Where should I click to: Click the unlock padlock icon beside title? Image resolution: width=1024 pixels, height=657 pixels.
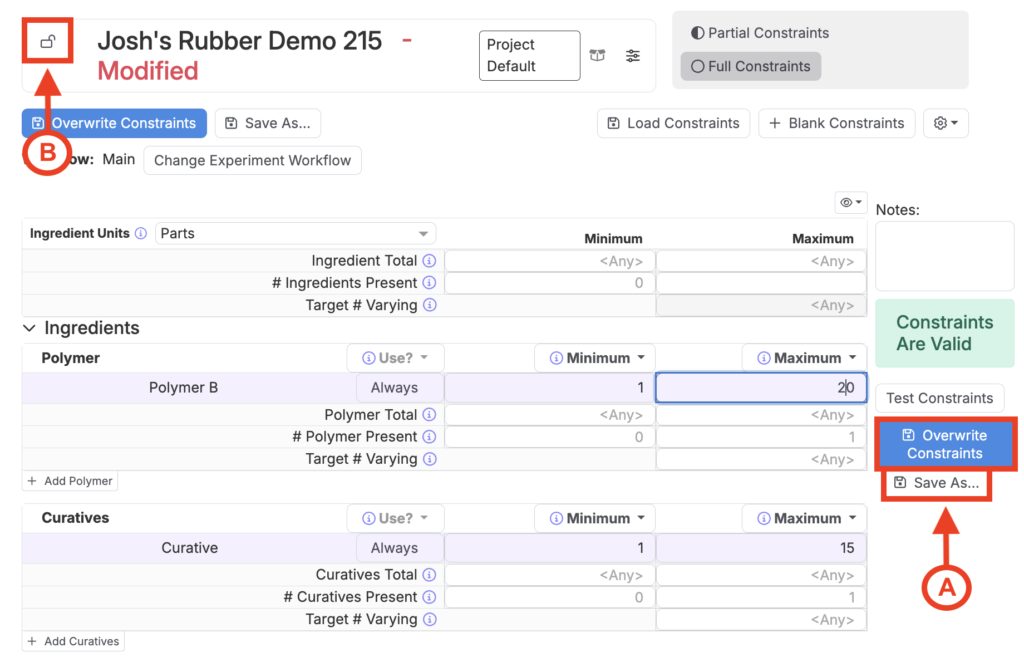[47, 42]
